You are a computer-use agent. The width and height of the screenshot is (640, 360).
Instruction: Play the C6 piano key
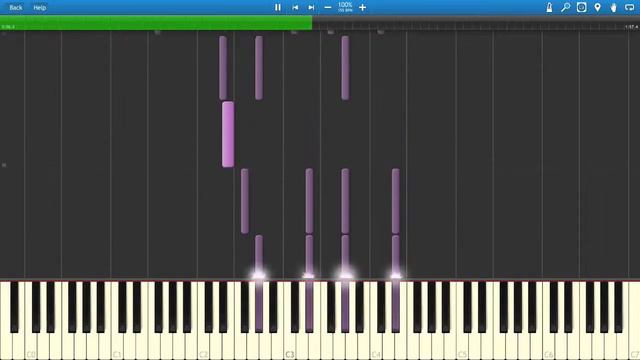[548, 347]
